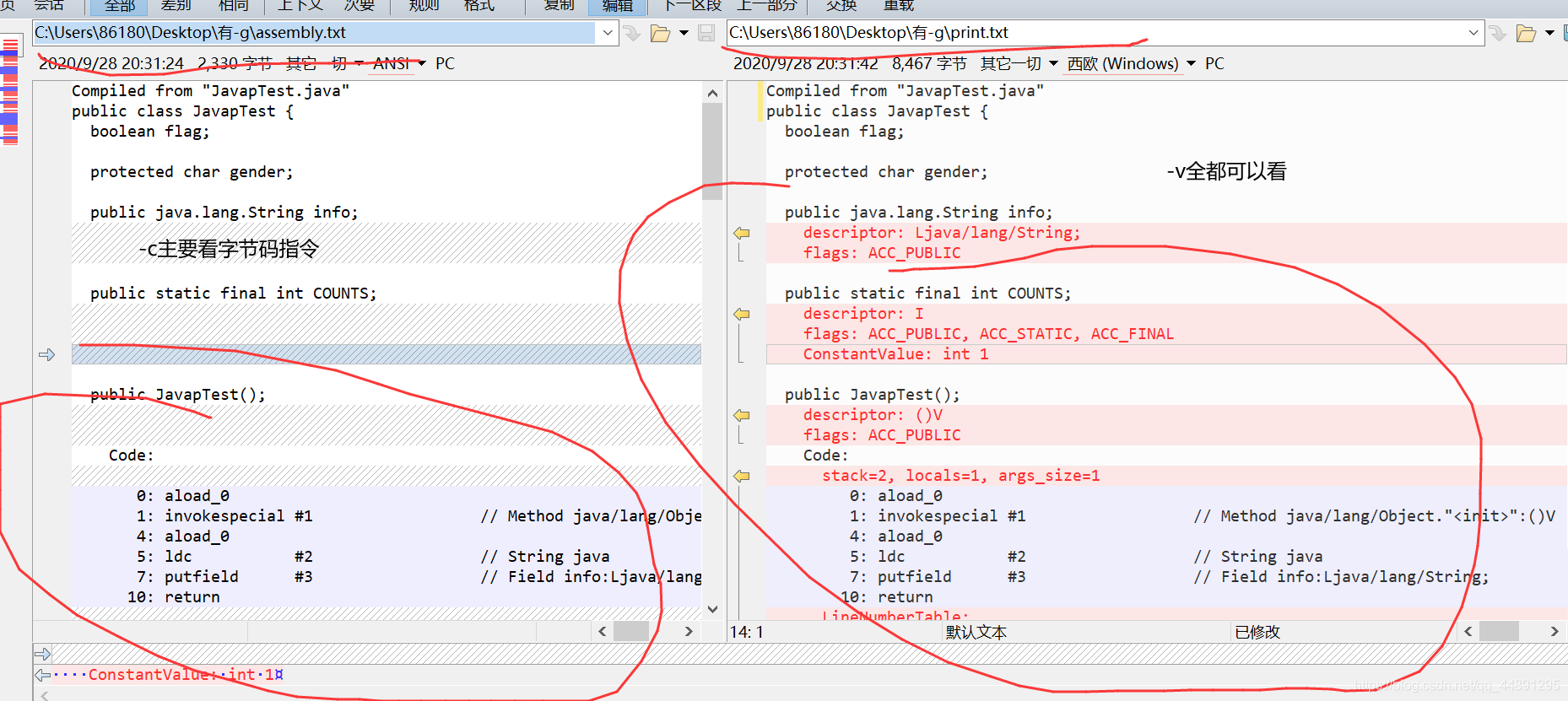1568x701 pixels.
Task: Click the left pane open folder icon
Action: [661, 34]
